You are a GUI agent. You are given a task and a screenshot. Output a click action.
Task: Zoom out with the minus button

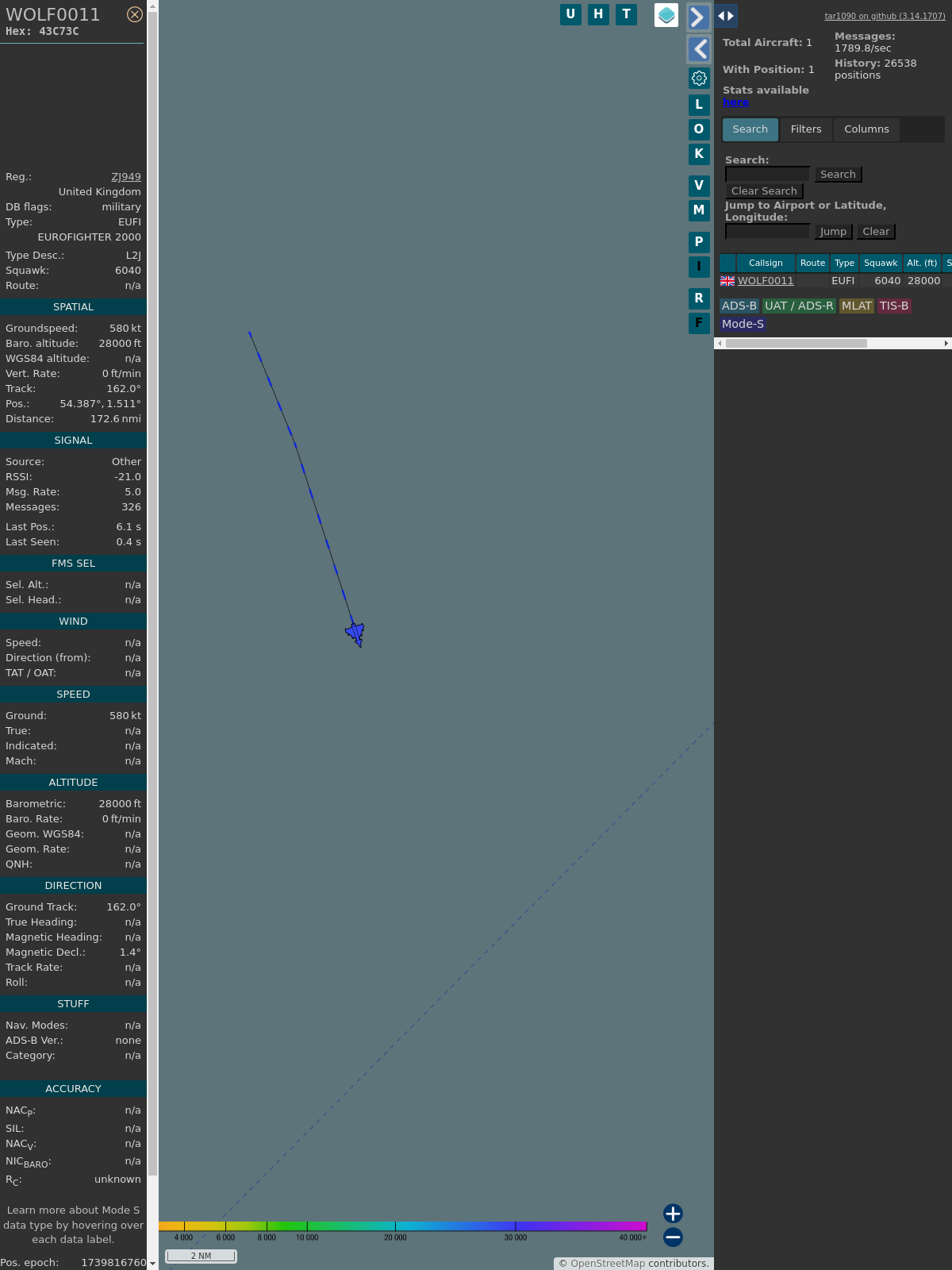coord(673,1237)
